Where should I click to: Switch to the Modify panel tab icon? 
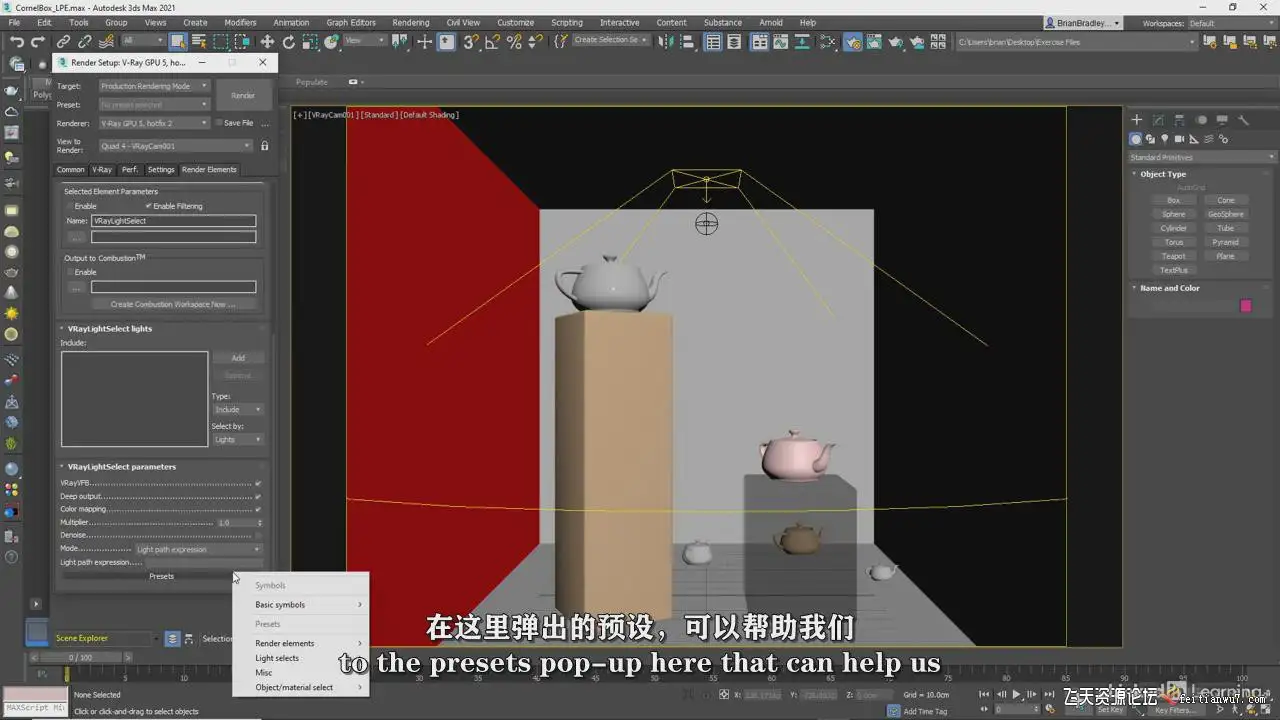click(x=1158, y=120)
